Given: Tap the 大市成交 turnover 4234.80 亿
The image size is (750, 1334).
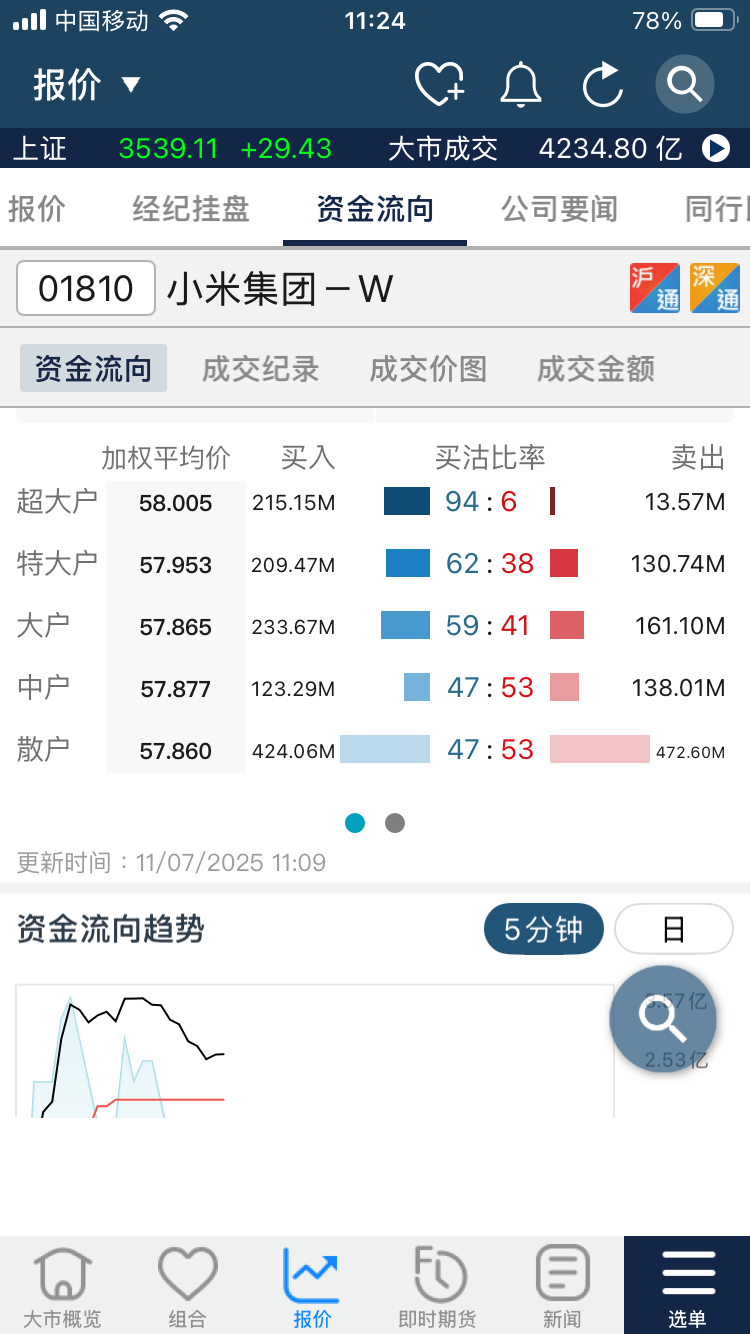Looking at the screenshot, I should pos(610,148).
